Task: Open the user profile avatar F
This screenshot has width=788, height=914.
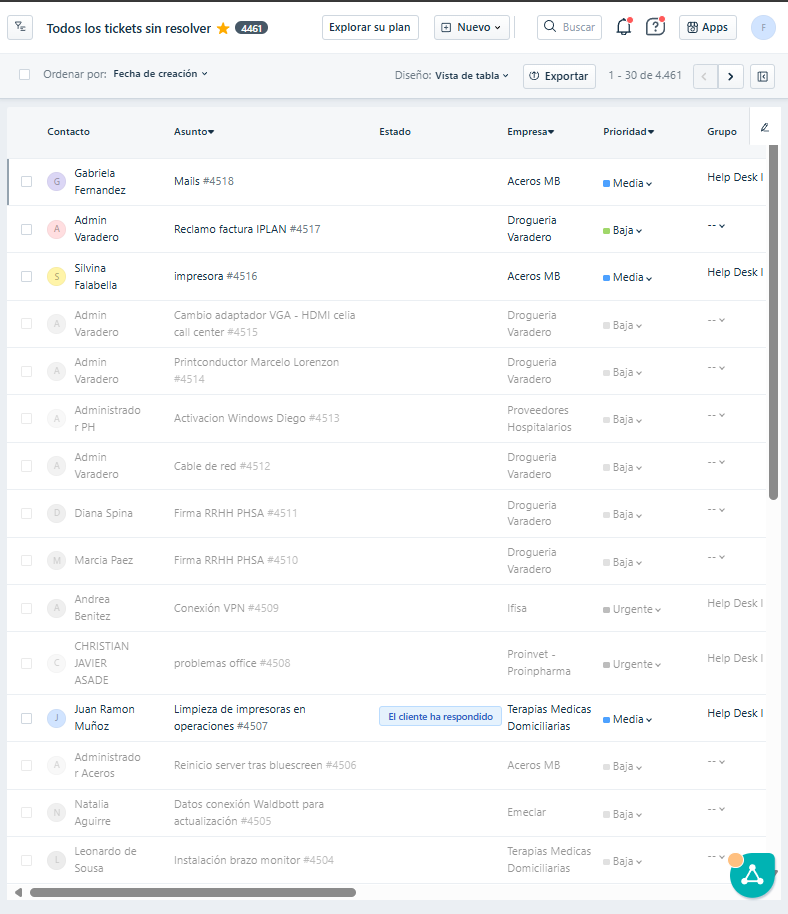Action: coord(763,27)
